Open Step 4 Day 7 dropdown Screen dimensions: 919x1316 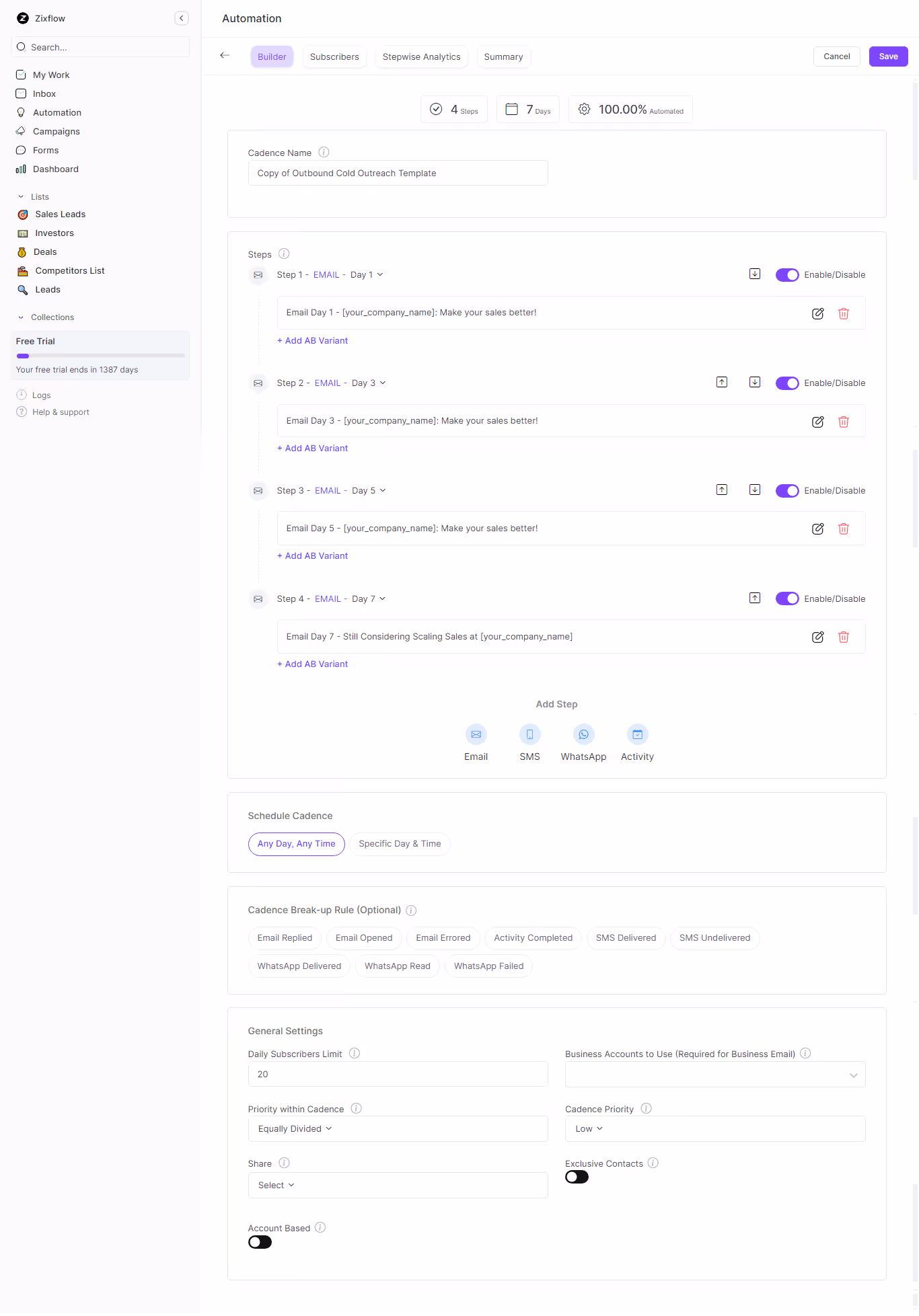[369, 599]
